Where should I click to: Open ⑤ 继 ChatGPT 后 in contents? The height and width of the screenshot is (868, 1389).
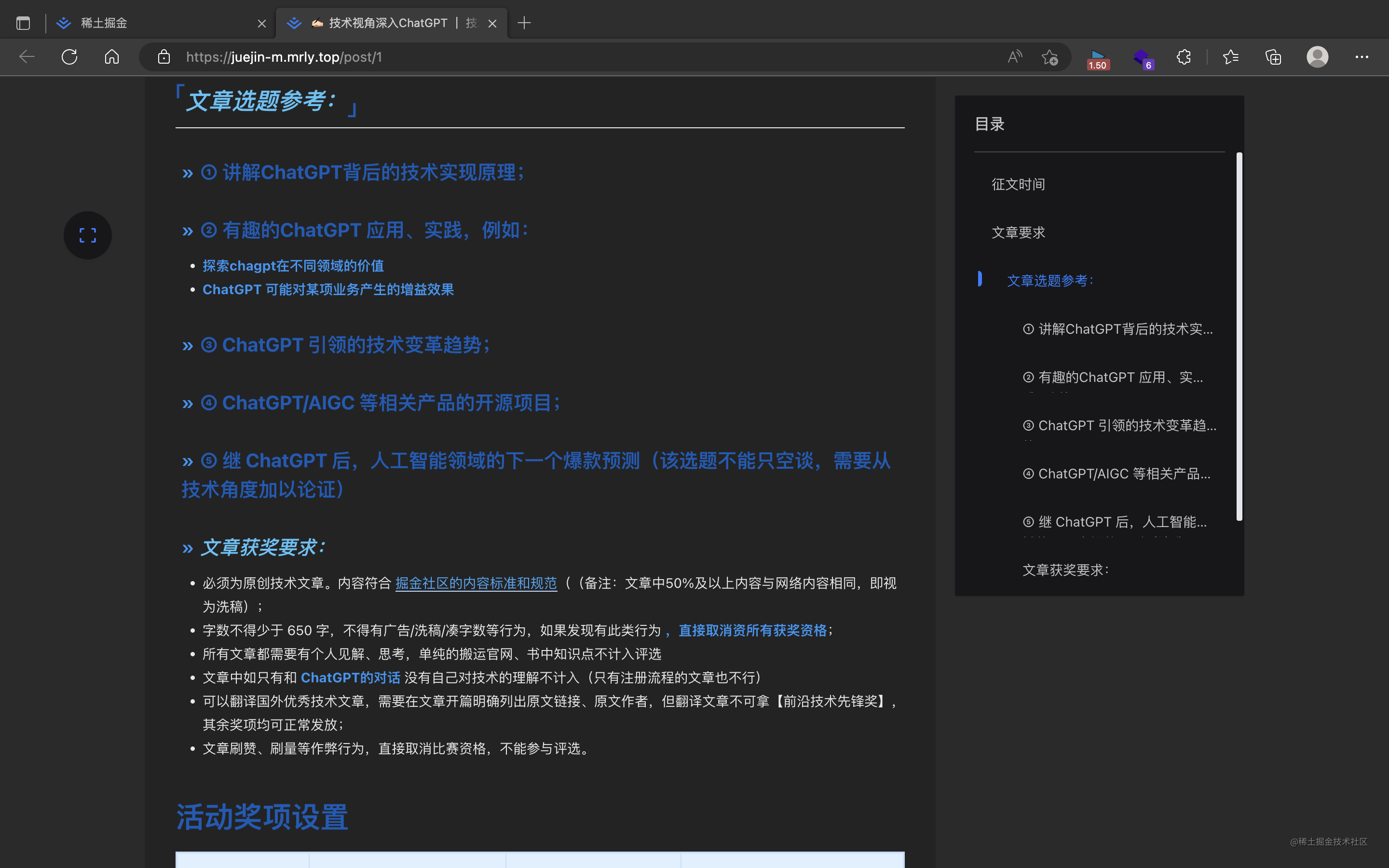coord(1115,522)
